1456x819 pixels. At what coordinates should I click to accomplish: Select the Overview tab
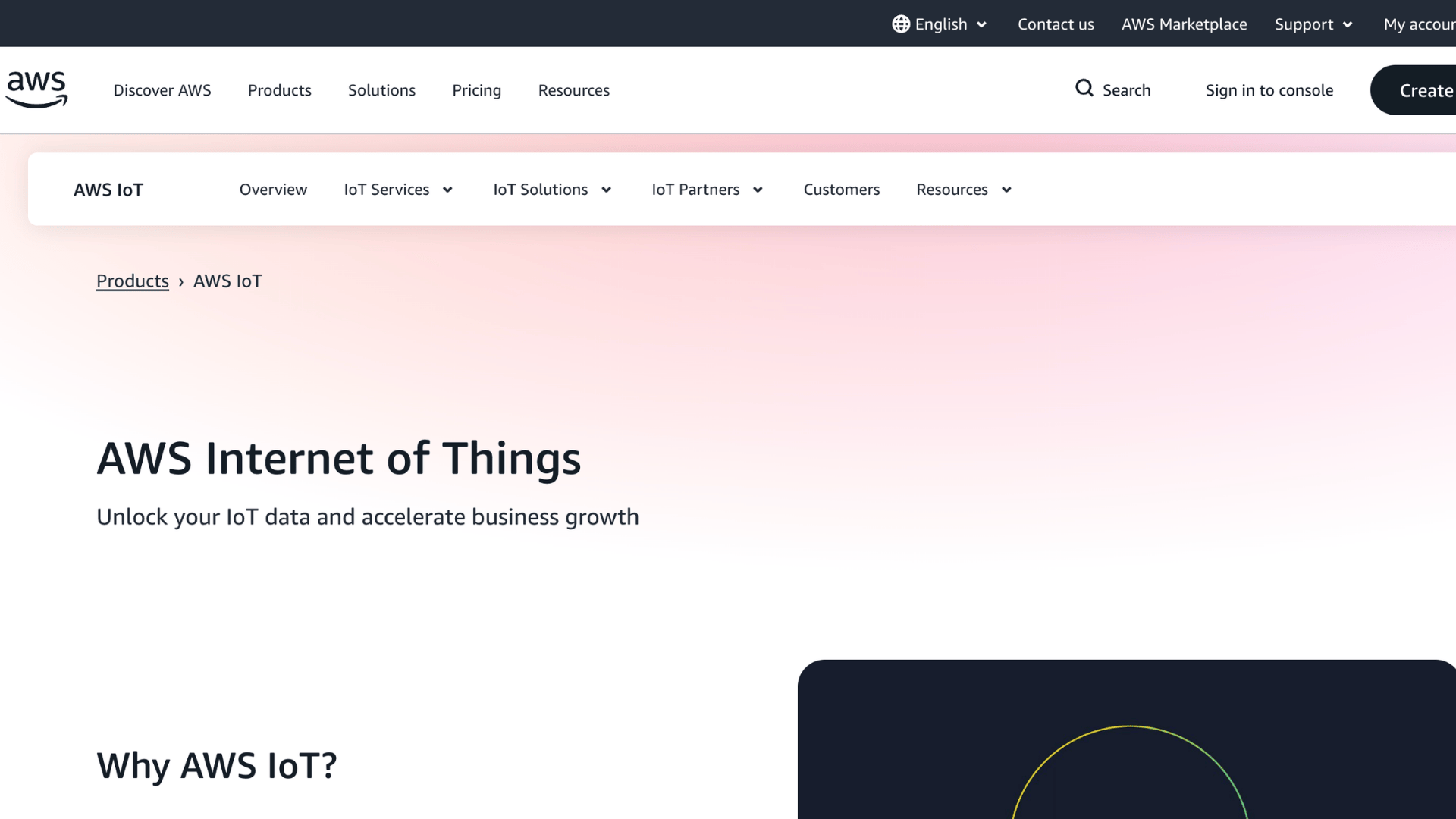click(x=273, y=190)
